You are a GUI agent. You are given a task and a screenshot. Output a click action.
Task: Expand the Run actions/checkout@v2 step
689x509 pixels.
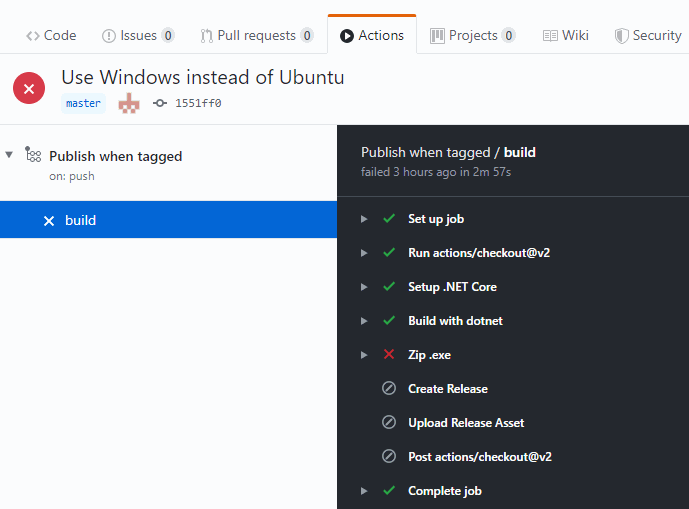click(x=364, y=253)
